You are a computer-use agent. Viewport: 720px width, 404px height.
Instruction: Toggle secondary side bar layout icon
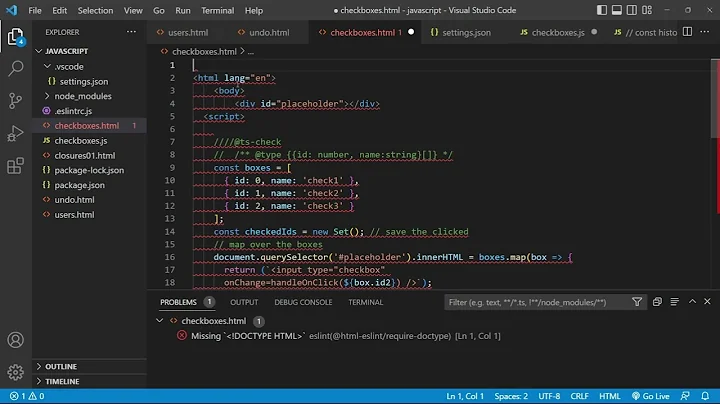632,10
